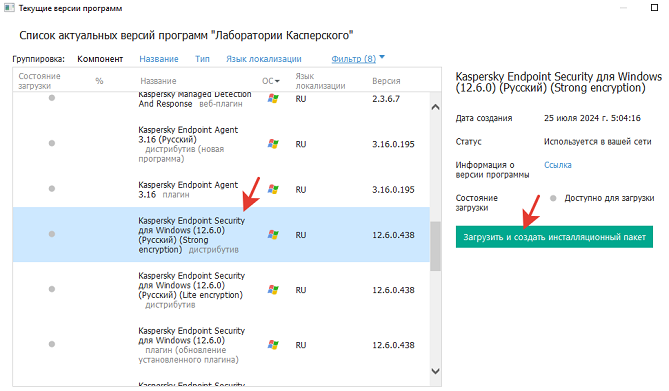Click version 2.3.6.7 cell

[386, 99]
